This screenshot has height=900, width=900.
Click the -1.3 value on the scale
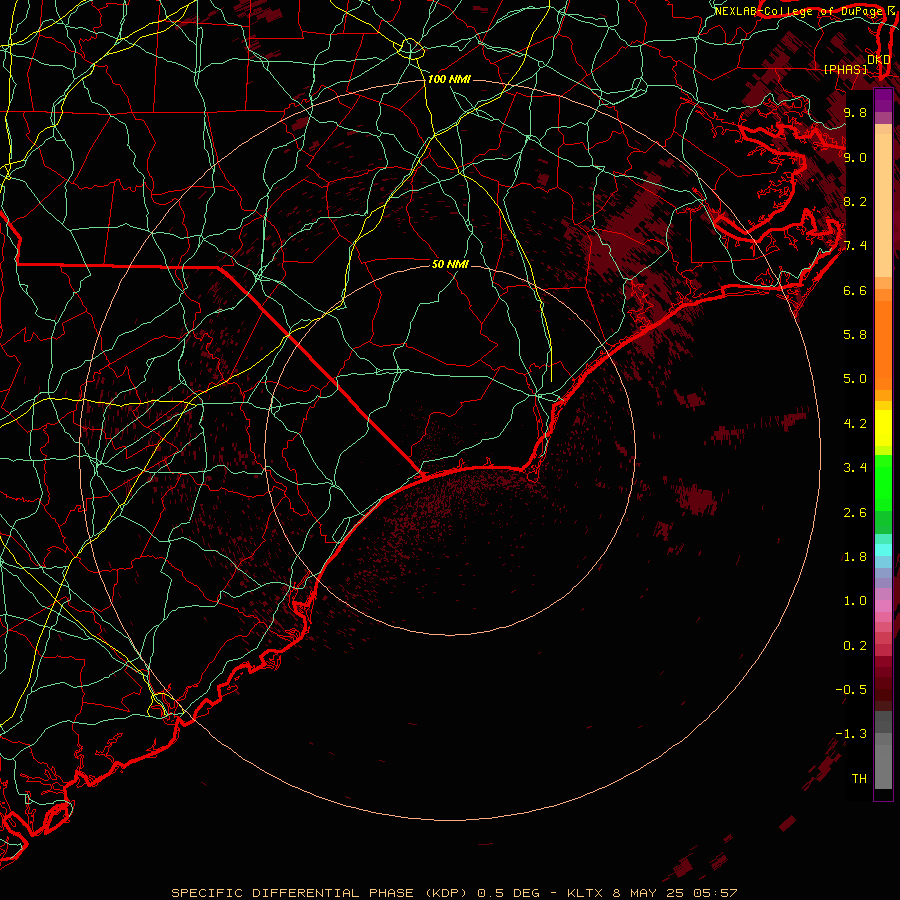coord(851,734)
